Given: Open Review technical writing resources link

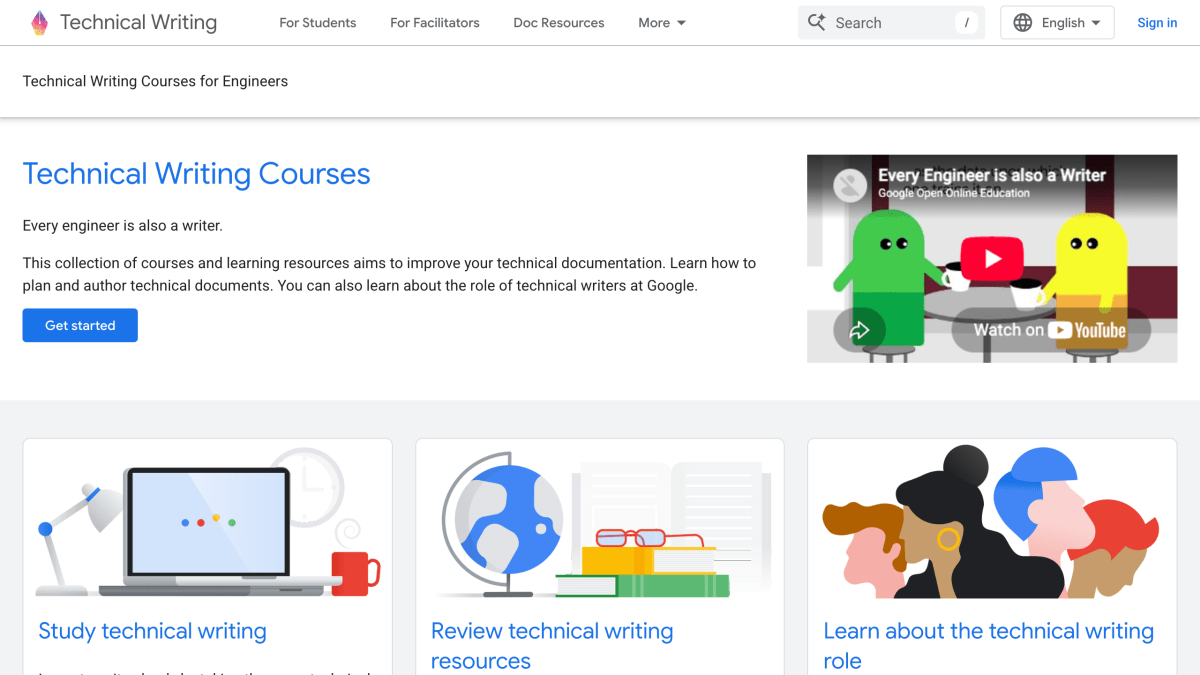Looking at the screenshot, I should [552, 646].
